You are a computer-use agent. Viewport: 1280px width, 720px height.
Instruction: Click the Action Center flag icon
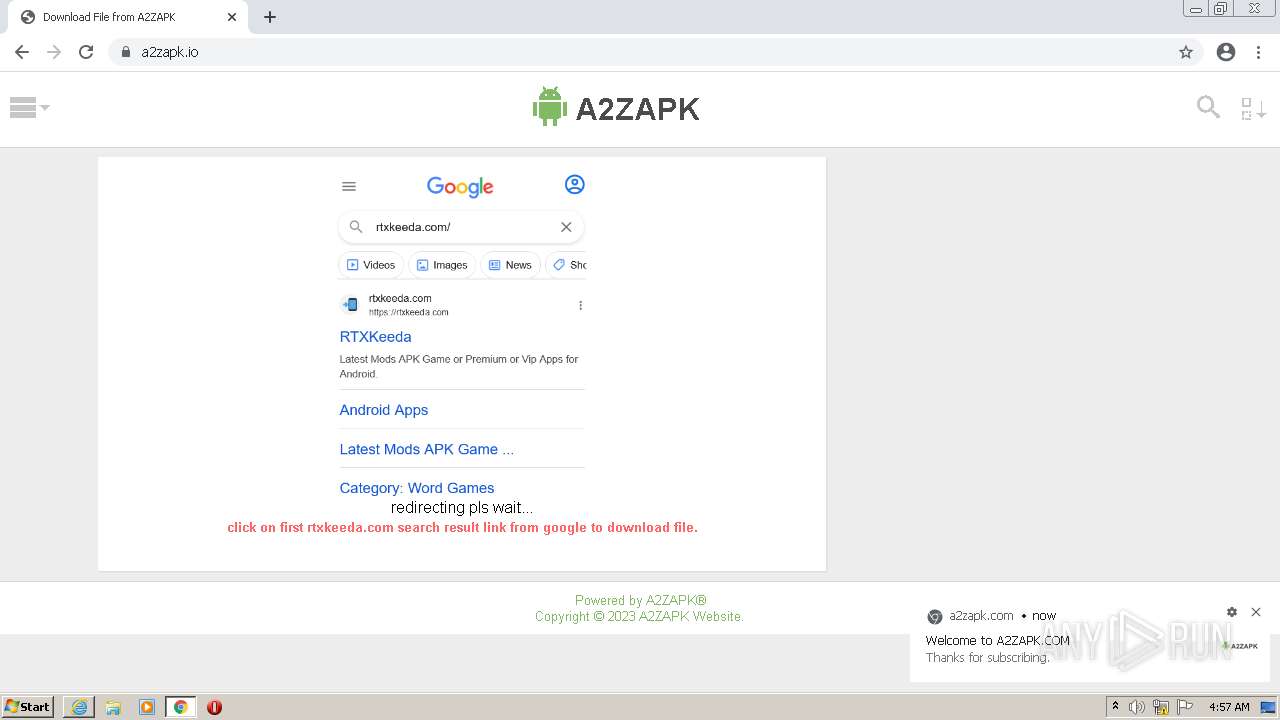pyautogui.click(x=1186, y=707)
